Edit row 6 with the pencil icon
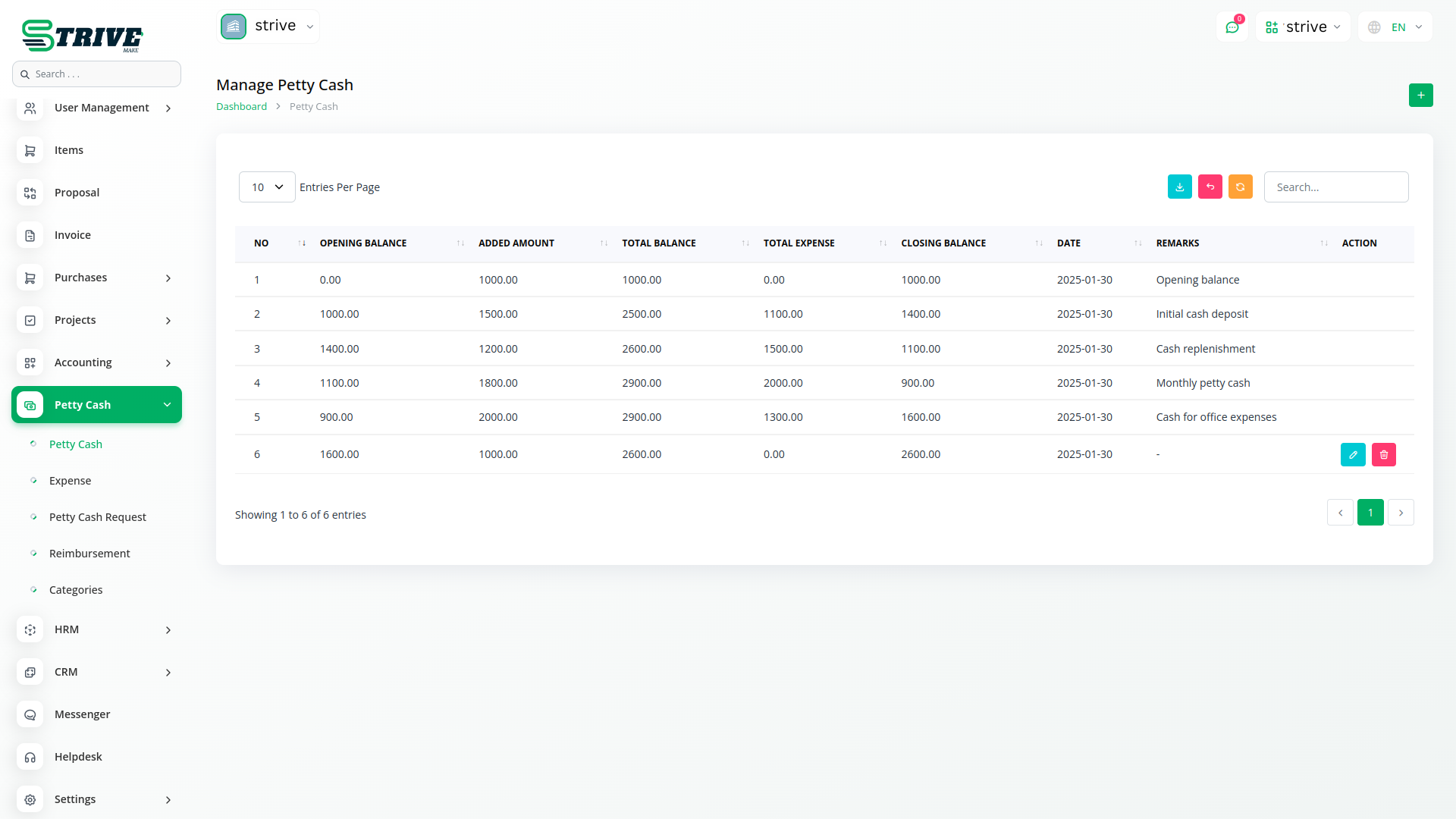The height and width of the screenshot is (819, 1456). [x=1353, y=455]
